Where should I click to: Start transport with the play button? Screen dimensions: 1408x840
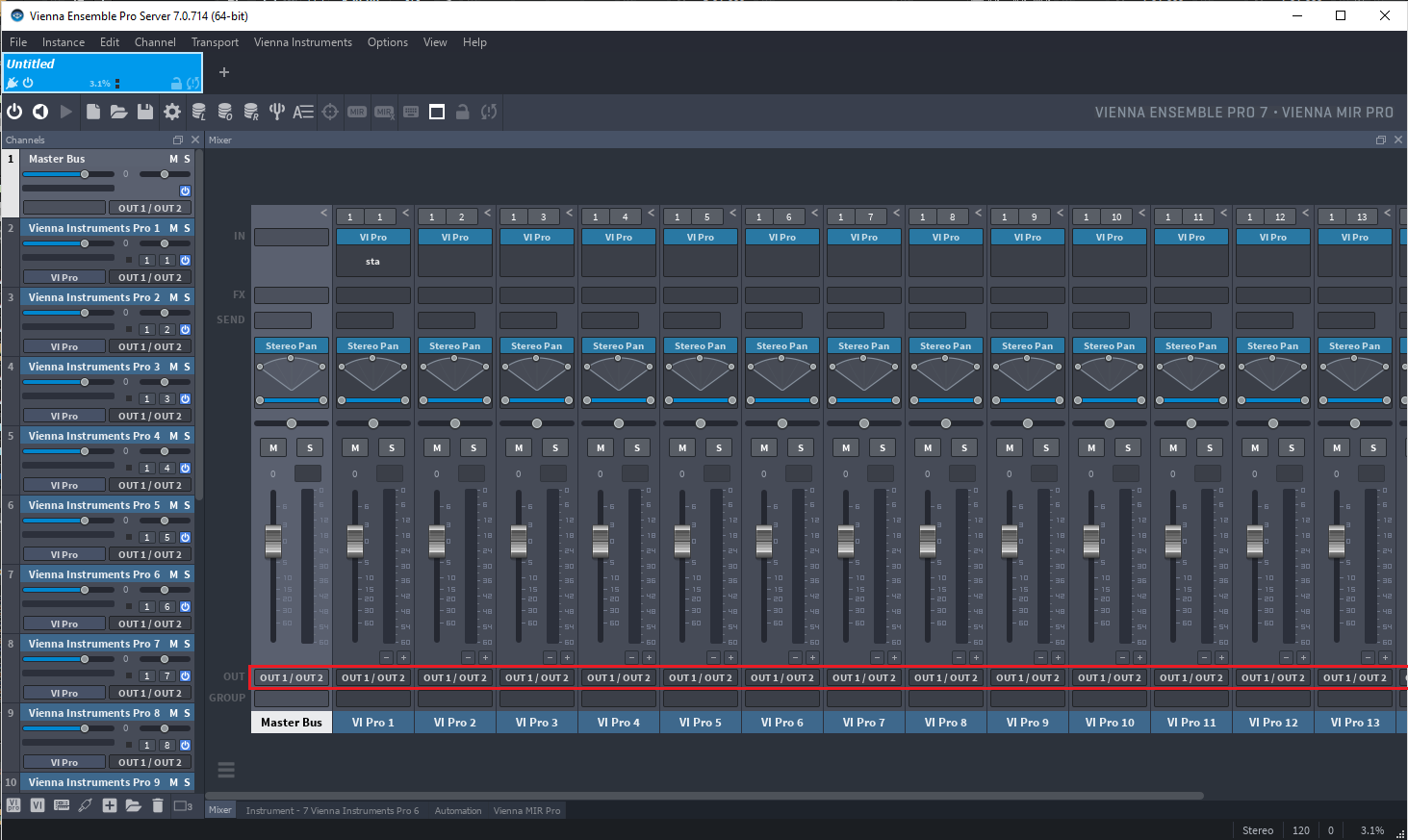click(66, 112)
